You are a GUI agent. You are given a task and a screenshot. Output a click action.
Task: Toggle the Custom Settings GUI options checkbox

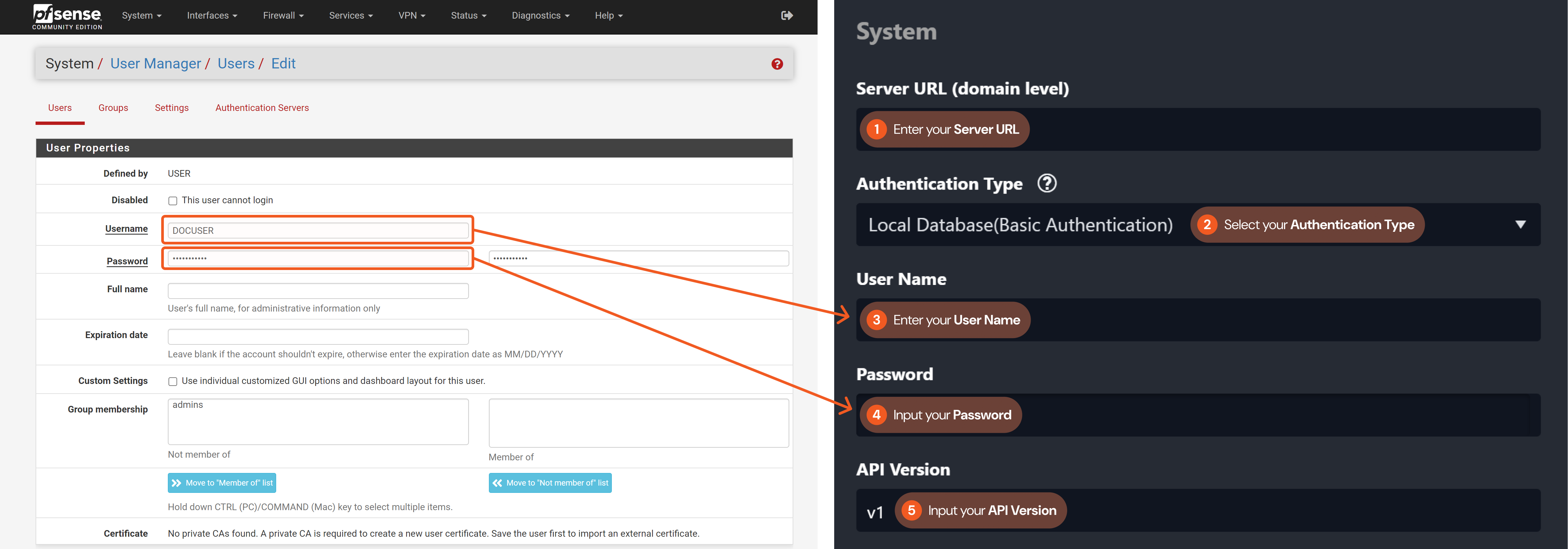(x=173, y=381)
